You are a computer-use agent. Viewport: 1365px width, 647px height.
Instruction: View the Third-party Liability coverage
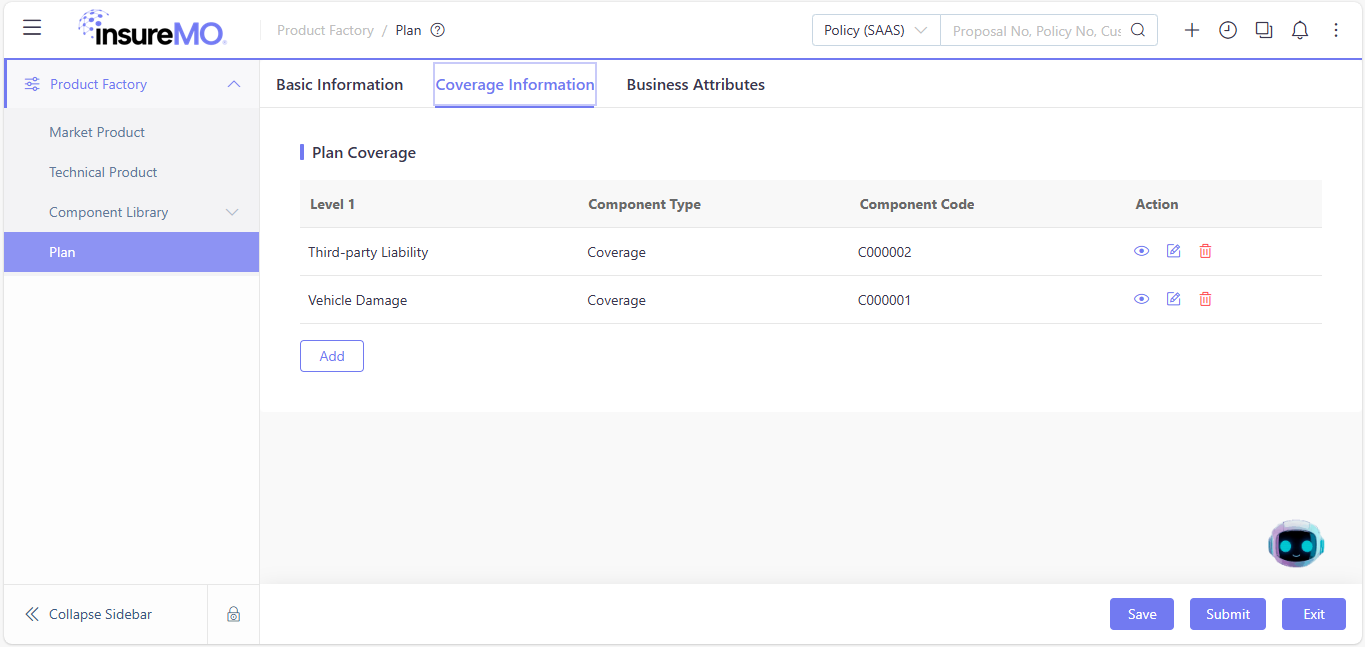[x=1141, y=251]
